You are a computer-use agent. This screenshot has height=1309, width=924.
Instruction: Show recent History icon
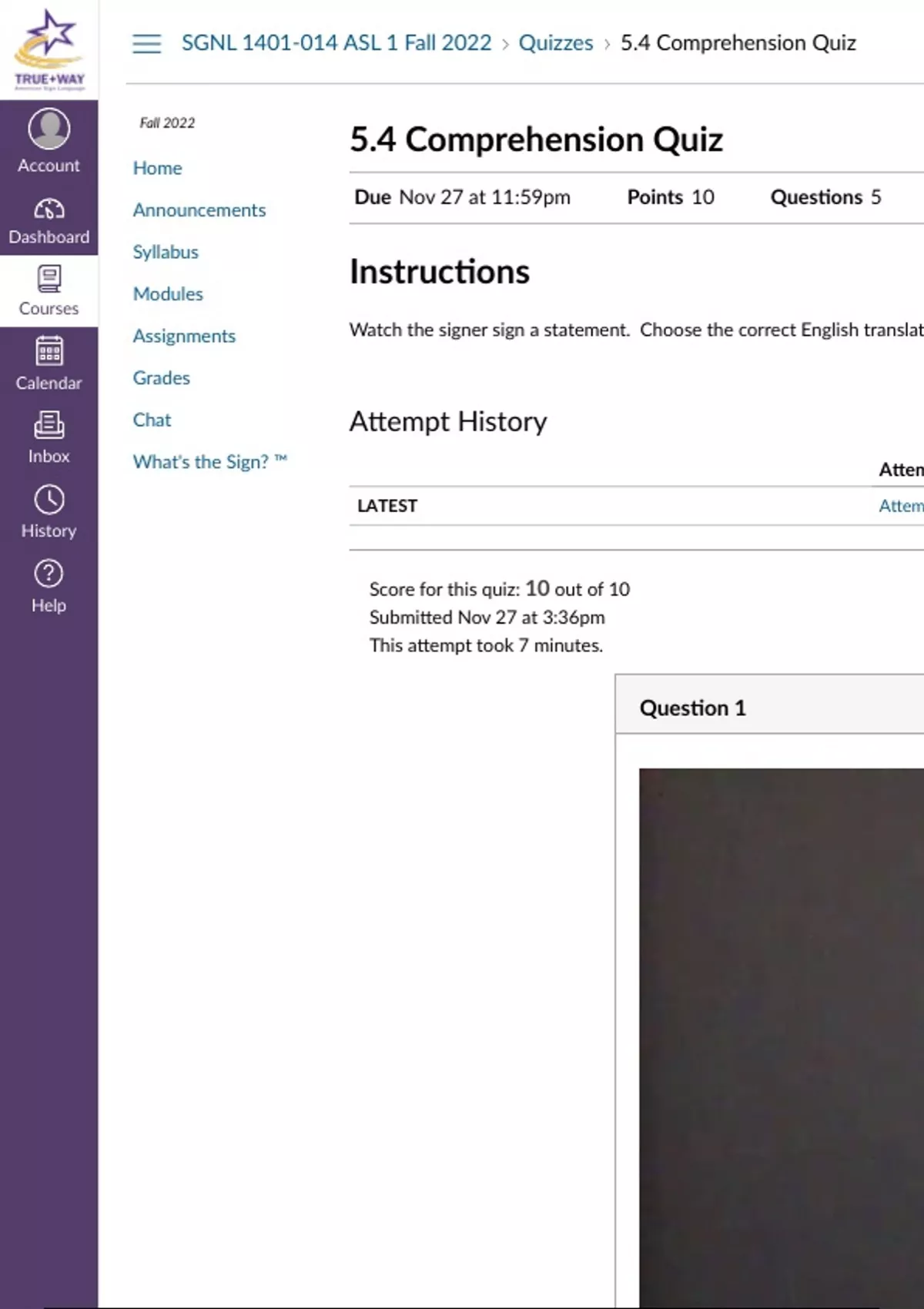tap(49, 500)
